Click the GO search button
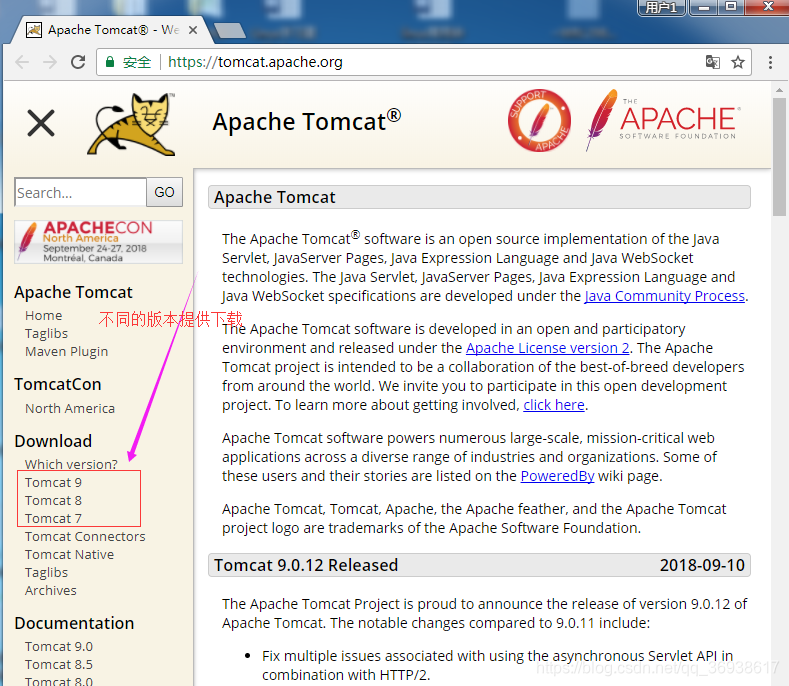The image size is (789, 686). tap(165, 192)
